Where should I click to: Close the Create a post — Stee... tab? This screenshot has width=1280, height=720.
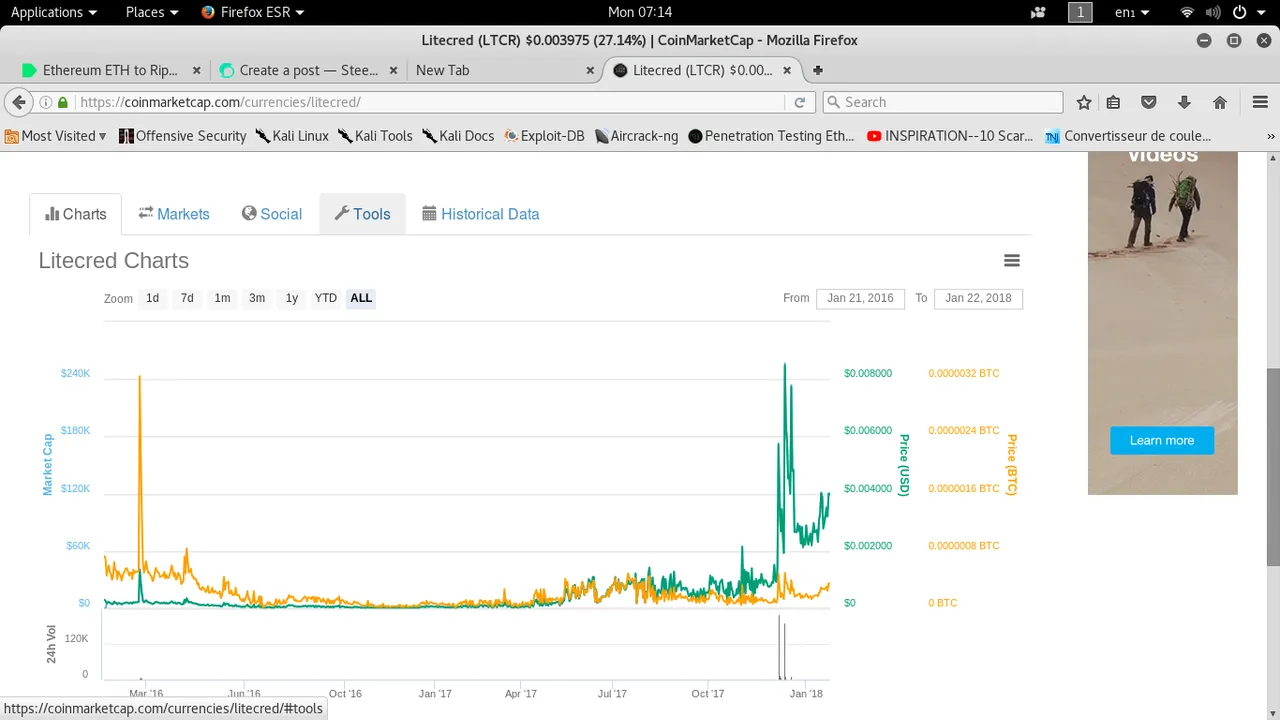tap(393, 70)
